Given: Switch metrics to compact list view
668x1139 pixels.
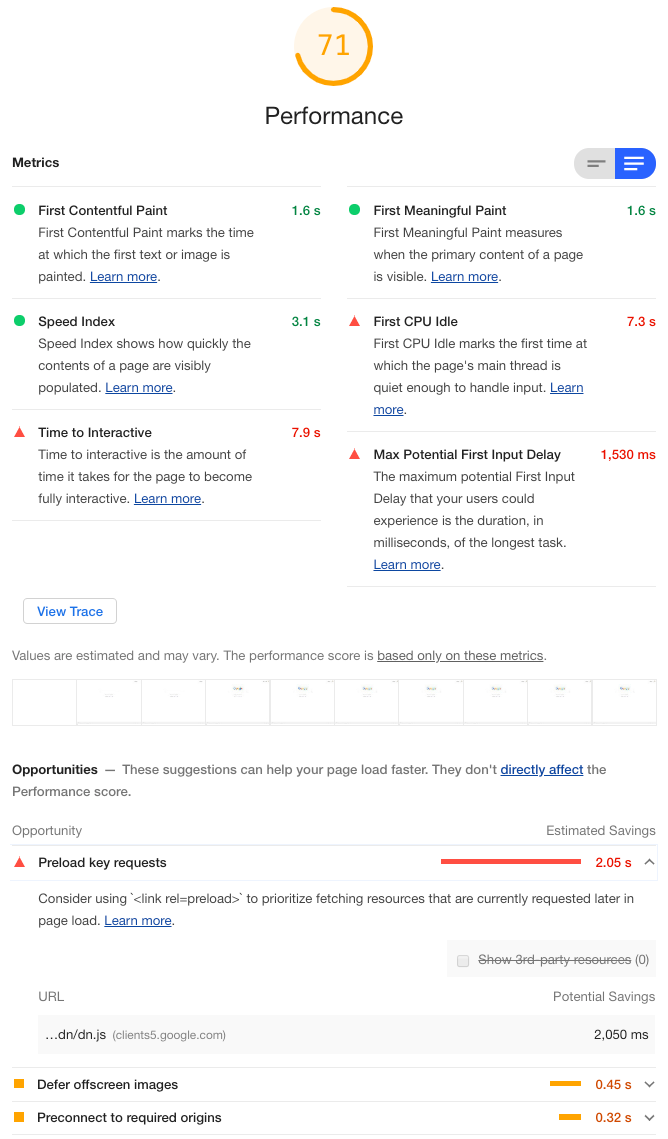Looking at the screenshot, I should pyautogui.click(x=596, y=164).
